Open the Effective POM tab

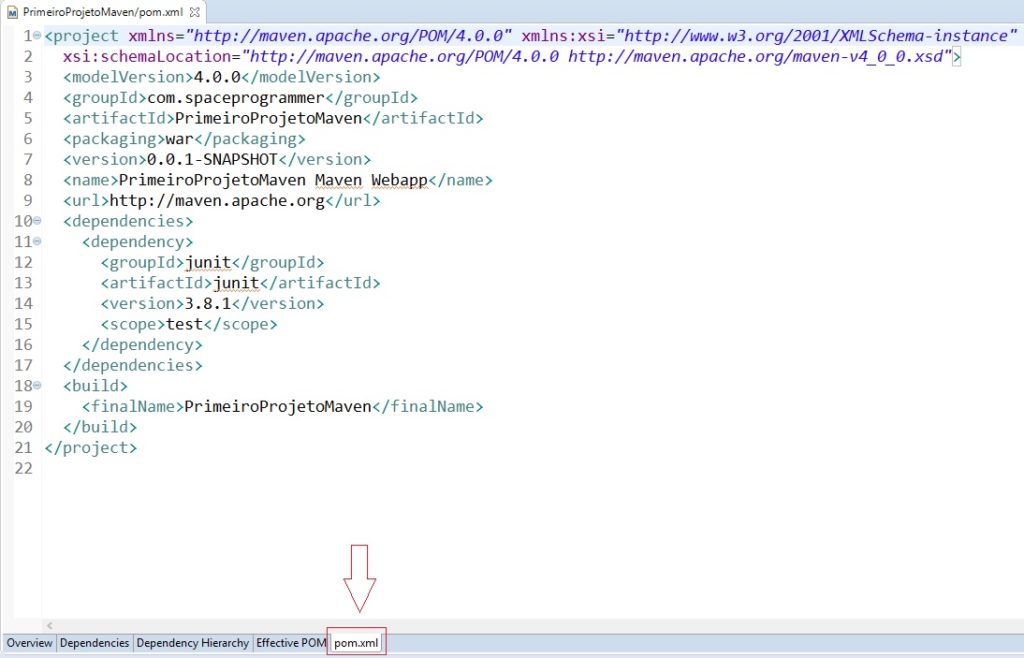tap(291, 643)
